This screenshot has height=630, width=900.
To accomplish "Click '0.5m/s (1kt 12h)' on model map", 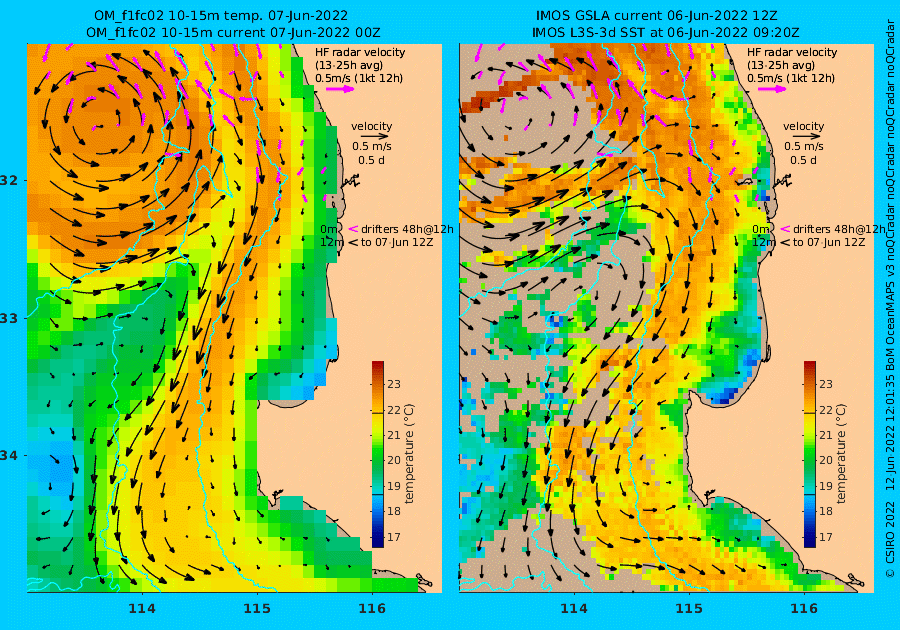I will point(359,78).
